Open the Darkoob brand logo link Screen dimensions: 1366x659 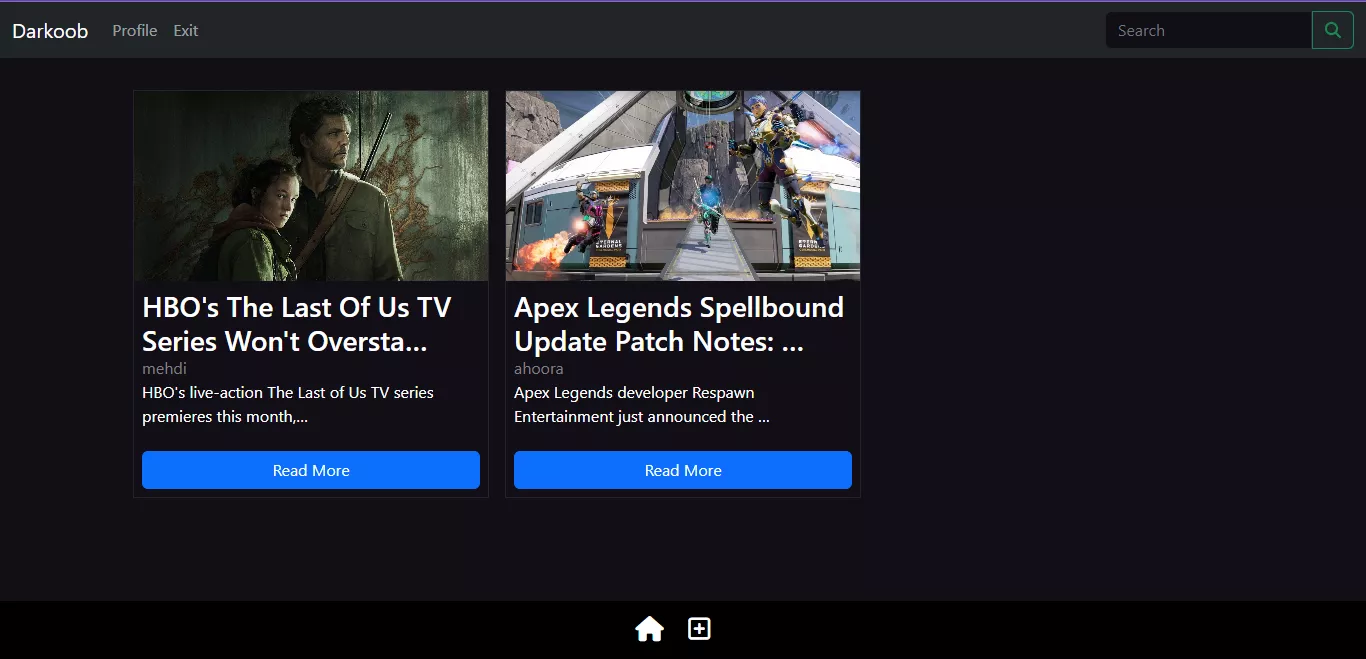(x=50, y=31)
